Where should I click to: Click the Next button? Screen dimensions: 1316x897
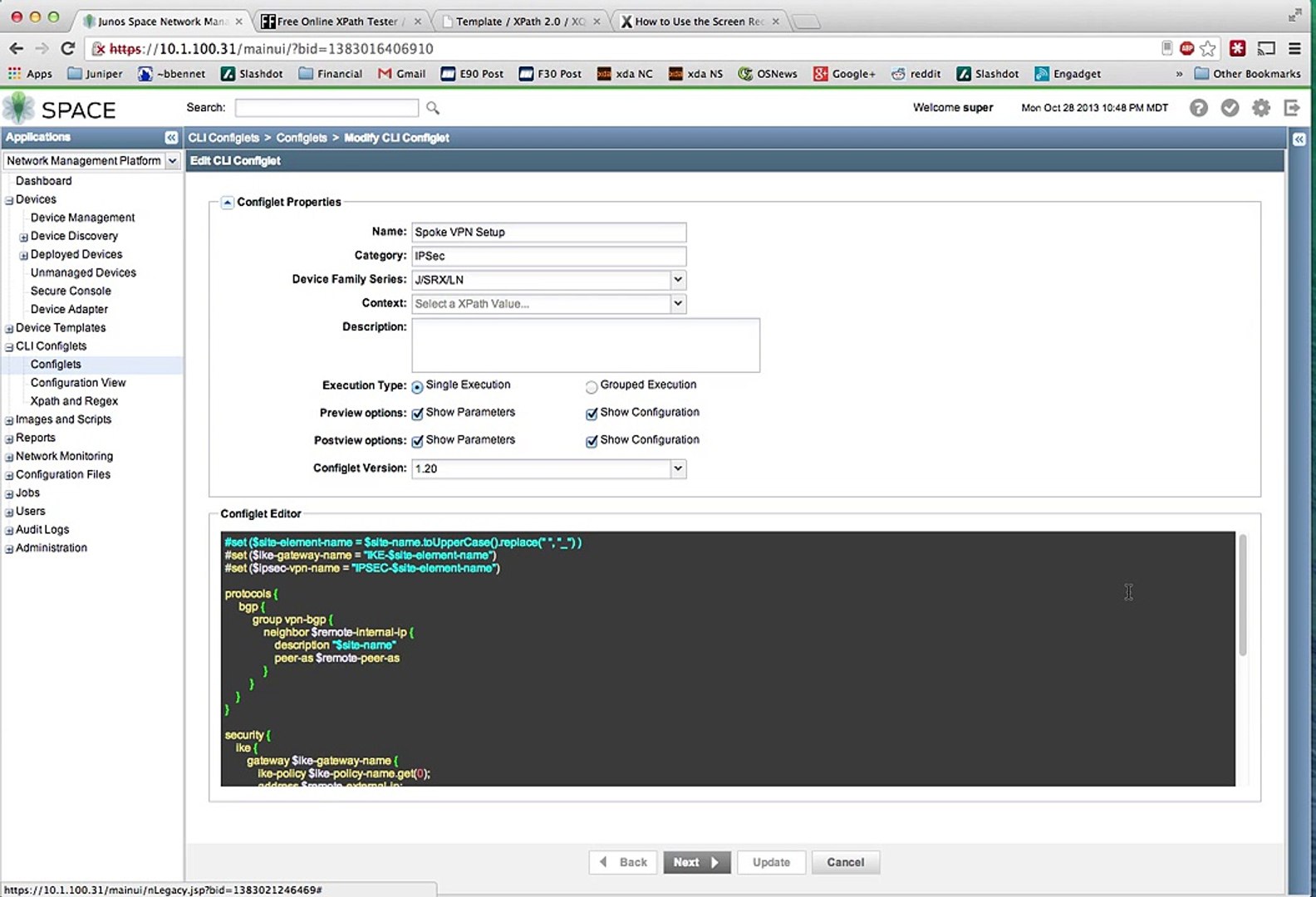click(696, 862)
